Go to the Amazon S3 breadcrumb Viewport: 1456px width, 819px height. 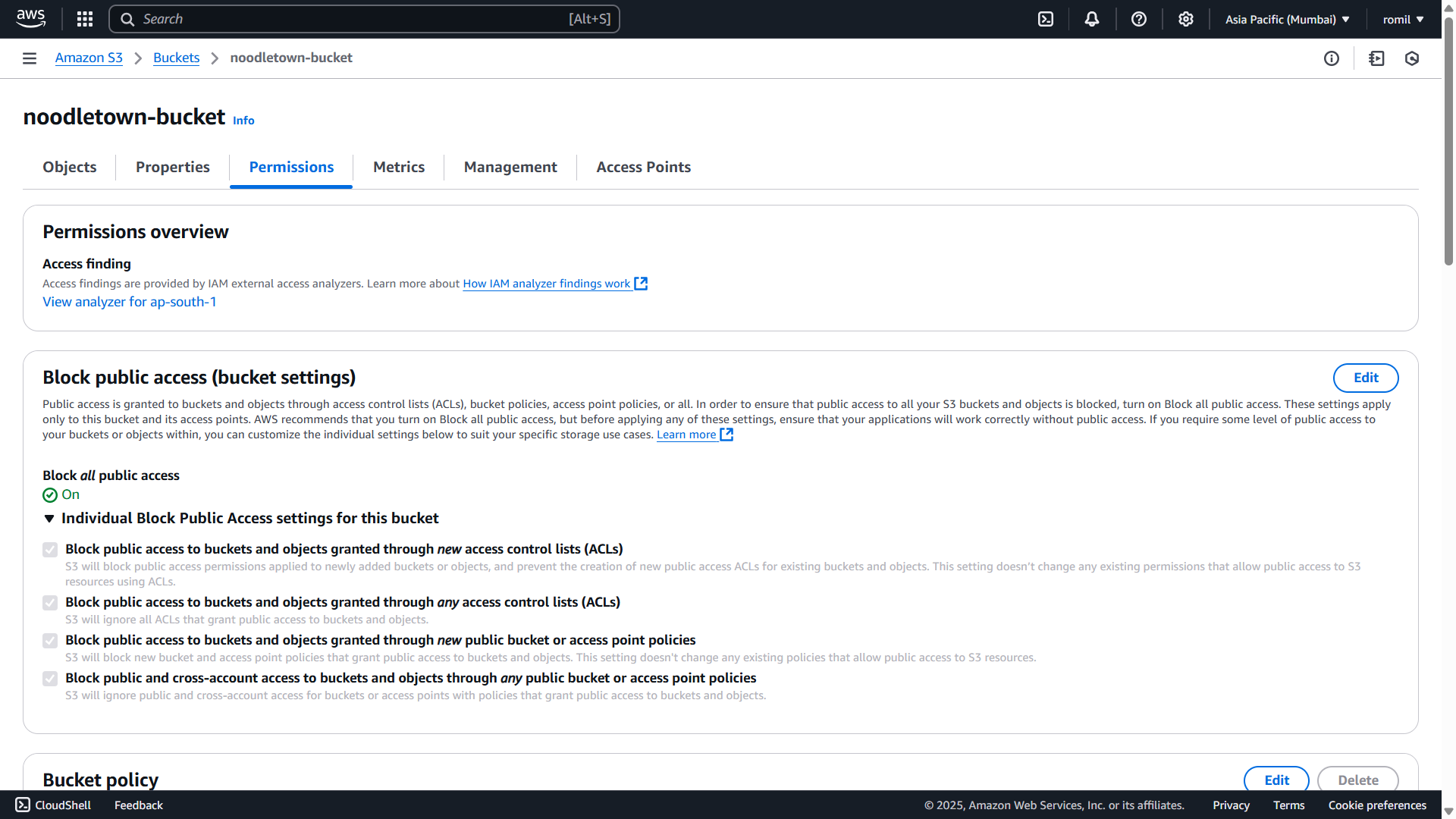89,58
